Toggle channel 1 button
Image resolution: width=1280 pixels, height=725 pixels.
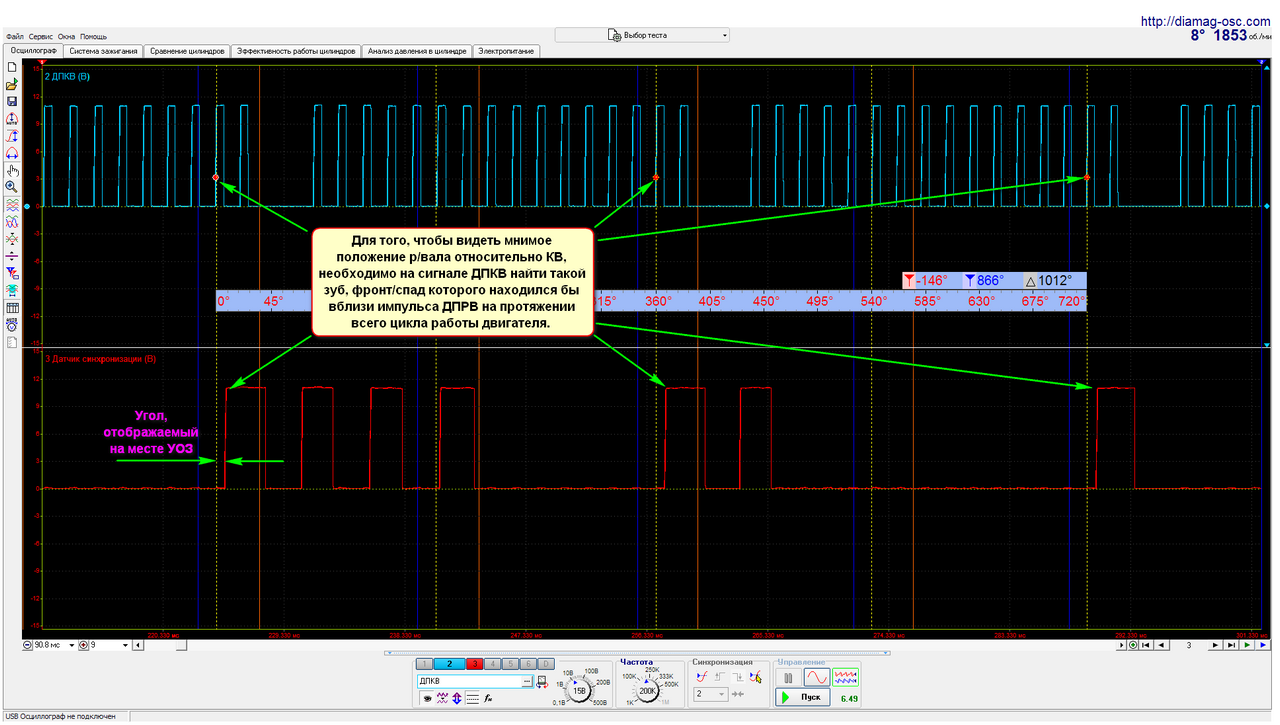coord(424,664)
